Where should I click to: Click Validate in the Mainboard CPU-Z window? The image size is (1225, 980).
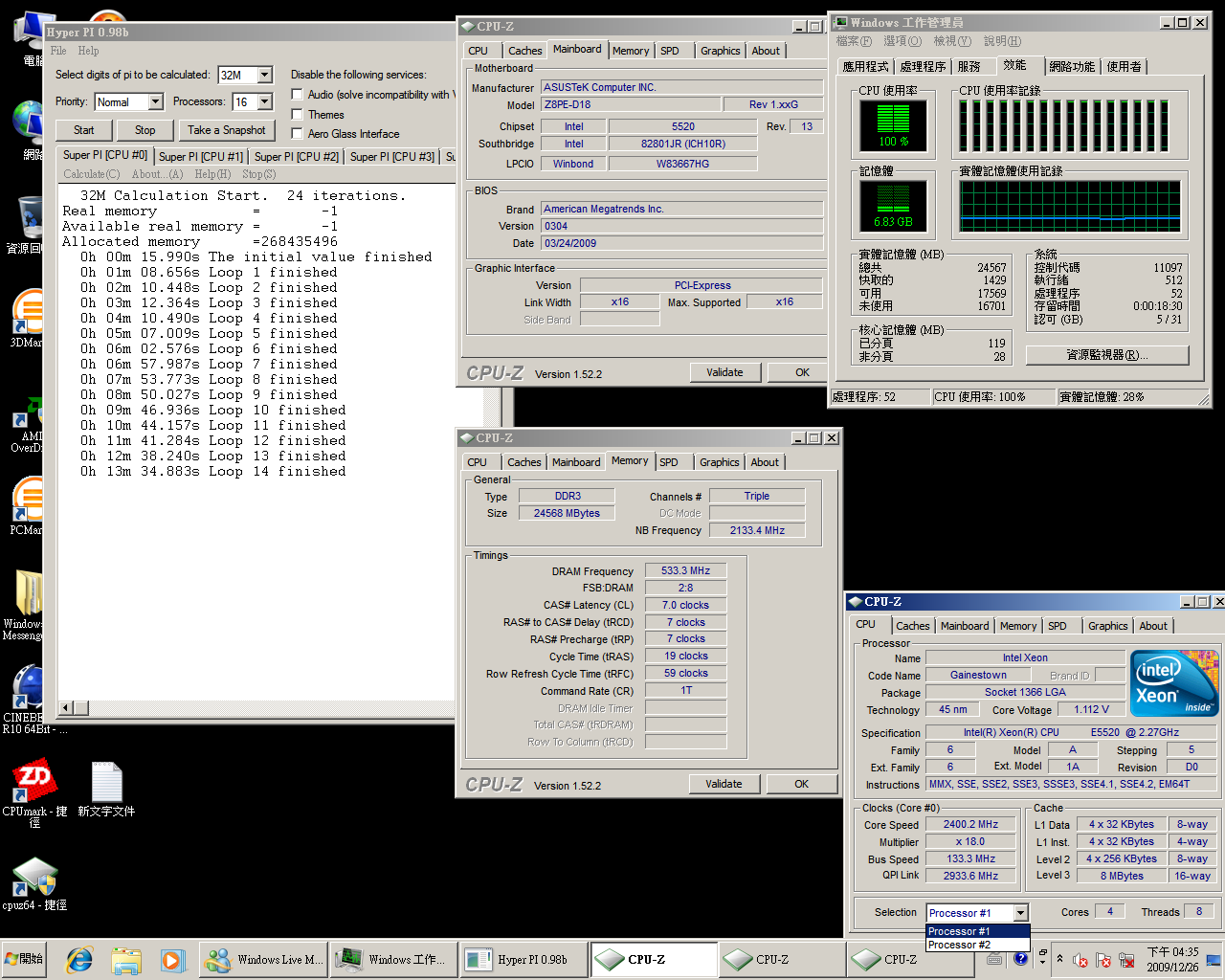(x=724, y=372)
